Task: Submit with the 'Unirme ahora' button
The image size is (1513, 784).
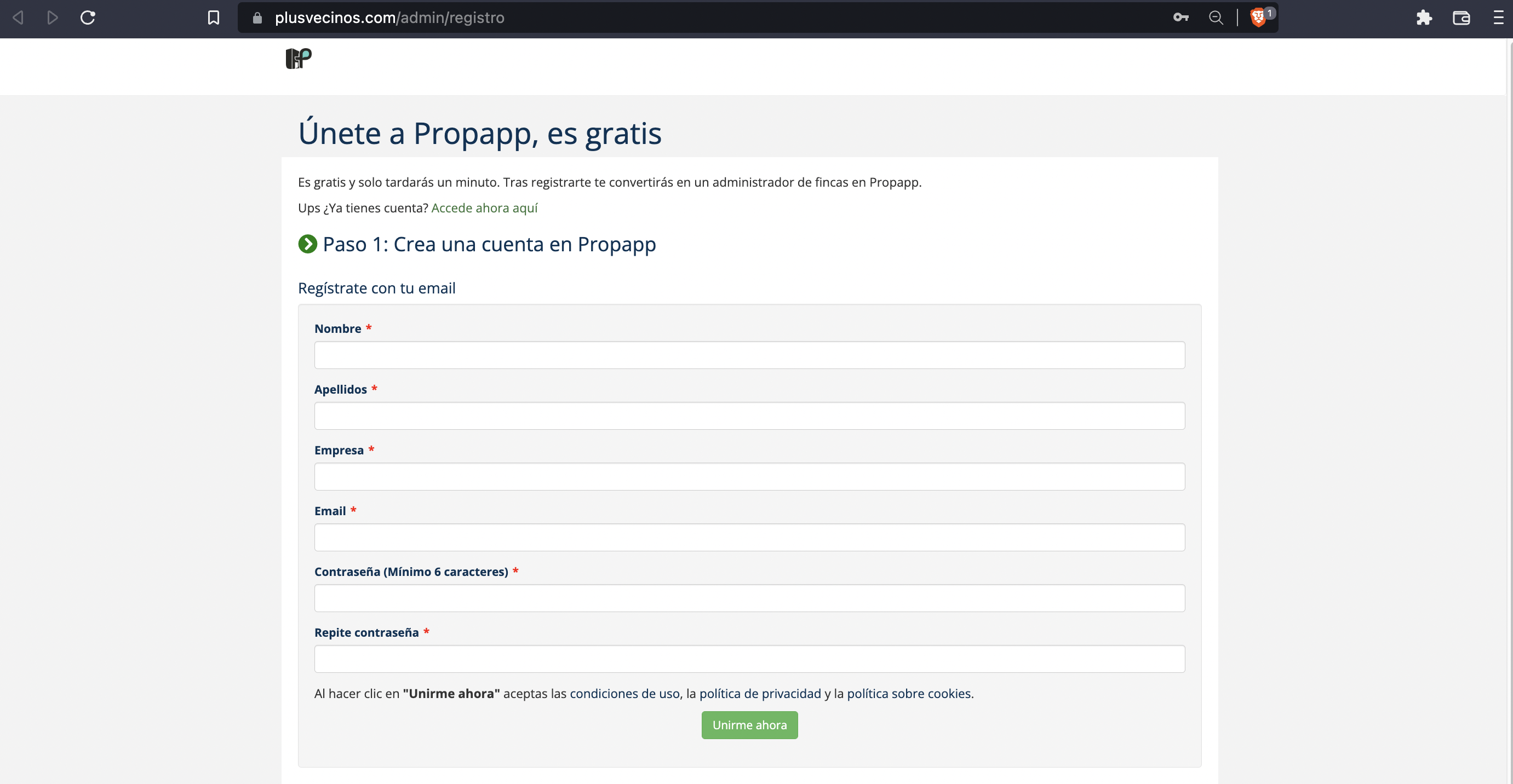Action: tap(749, 725)
